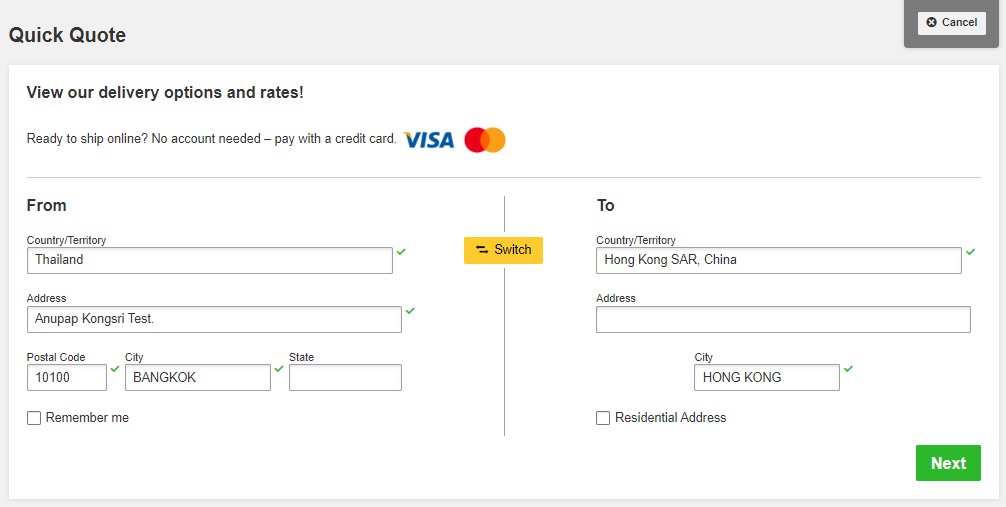Click the Cancel button
The width and height of the screenshot is (1006, 507).
[x=951, y=22]
